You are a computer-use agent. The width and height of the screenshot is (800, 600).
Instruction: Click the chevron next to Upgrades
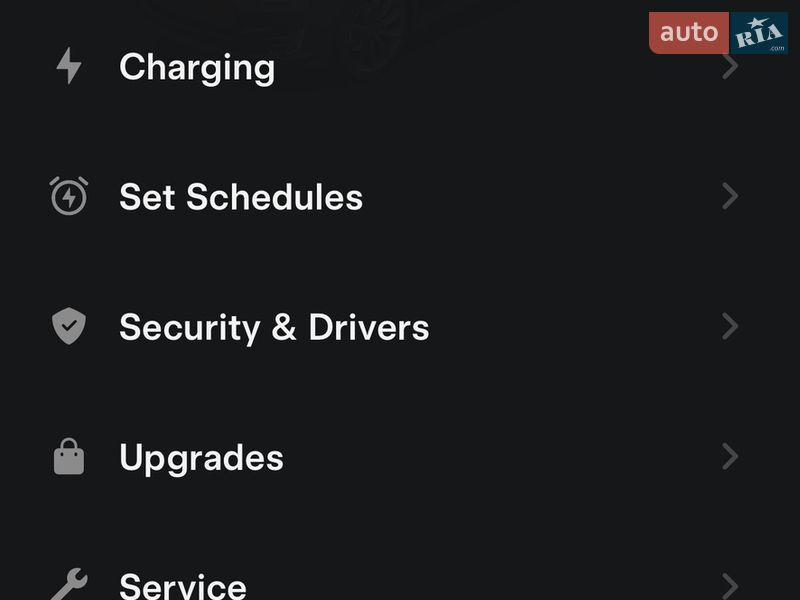point(731,457)
